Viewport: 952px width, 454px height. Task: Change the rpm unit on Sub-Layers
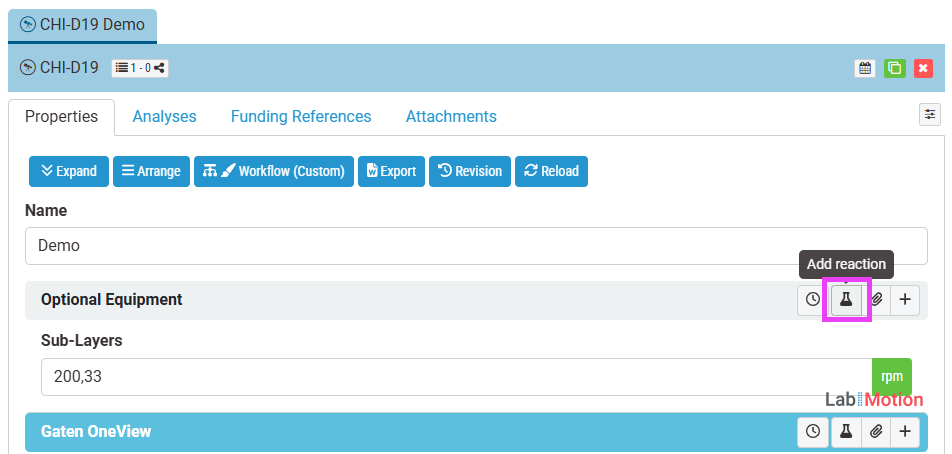pyautogui.click(x=891, y=377)
